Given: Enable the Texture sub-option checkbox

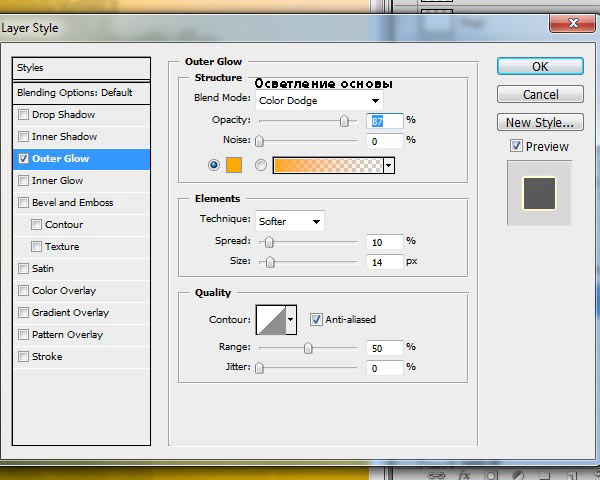Looking at the screenshot, I should coord(36,247).
